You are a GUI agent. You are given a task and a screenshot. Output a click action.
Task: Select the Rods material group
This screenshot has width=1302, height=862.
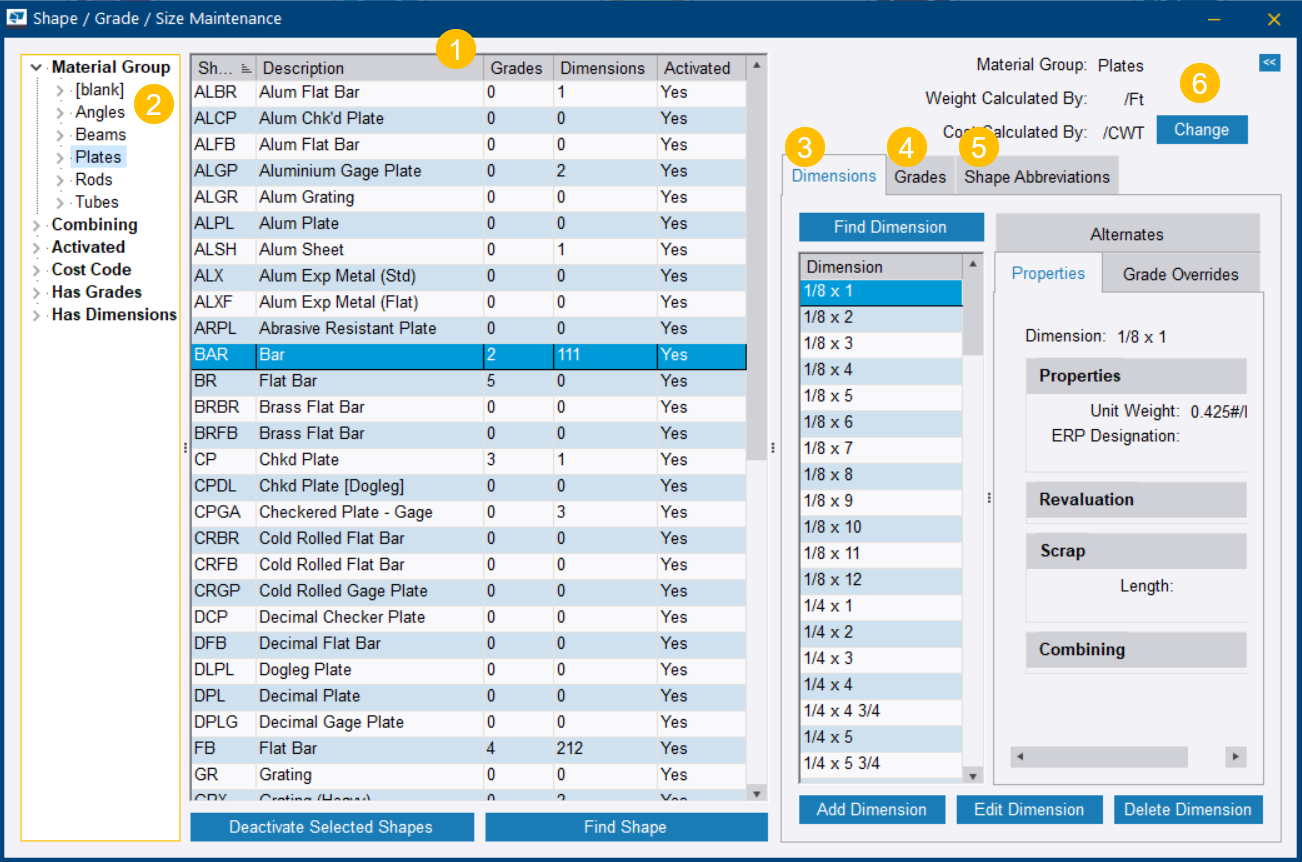(x=93, y=179)
